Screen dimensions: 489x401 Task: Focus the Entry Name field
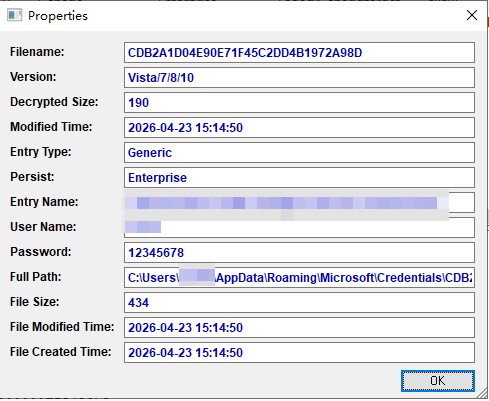299,202
